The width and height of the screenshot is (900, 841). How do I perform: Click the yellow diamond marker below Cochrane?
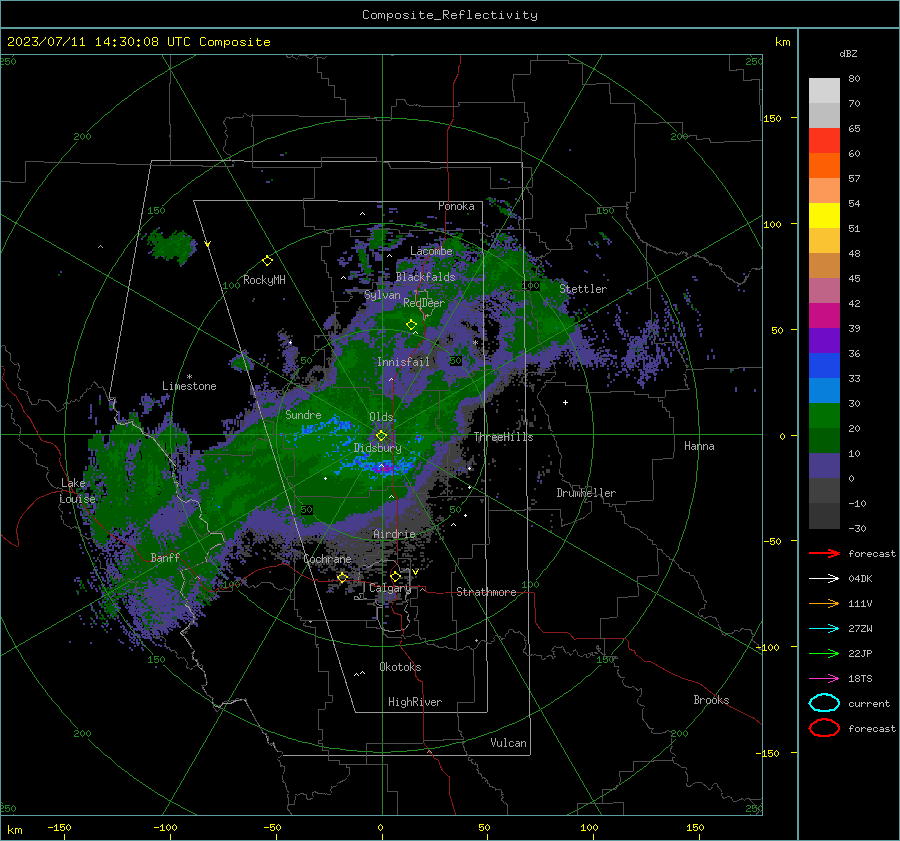coord(342,577)
